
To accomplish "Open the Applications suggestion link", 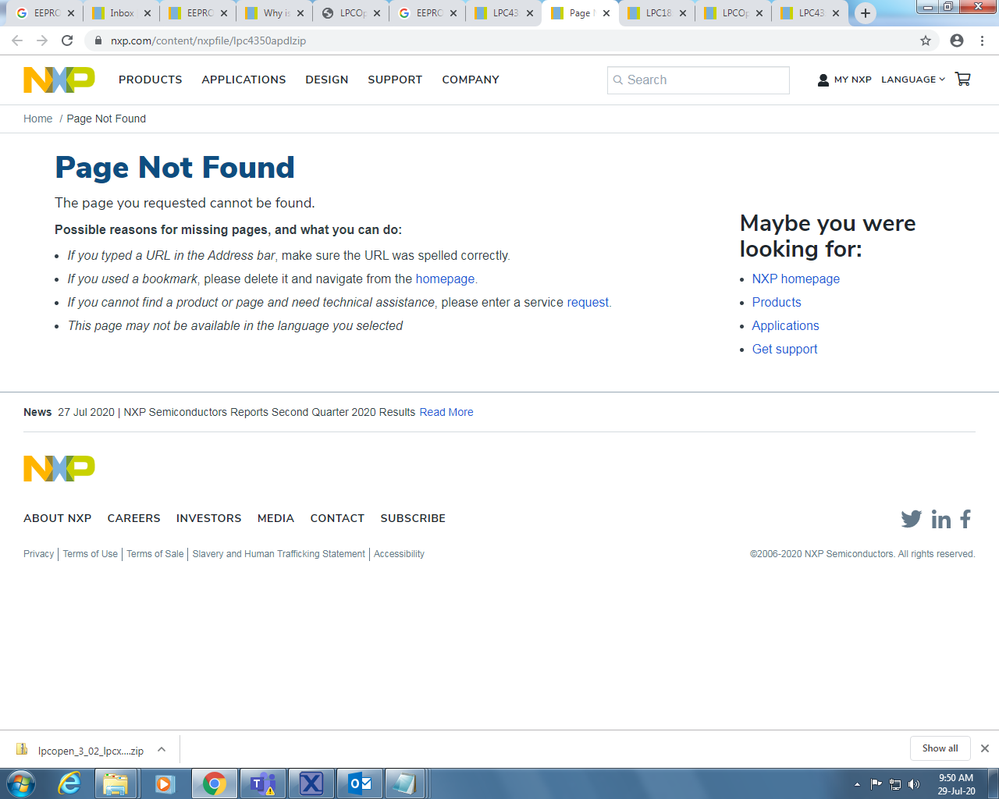I will (x=786, y=326).
